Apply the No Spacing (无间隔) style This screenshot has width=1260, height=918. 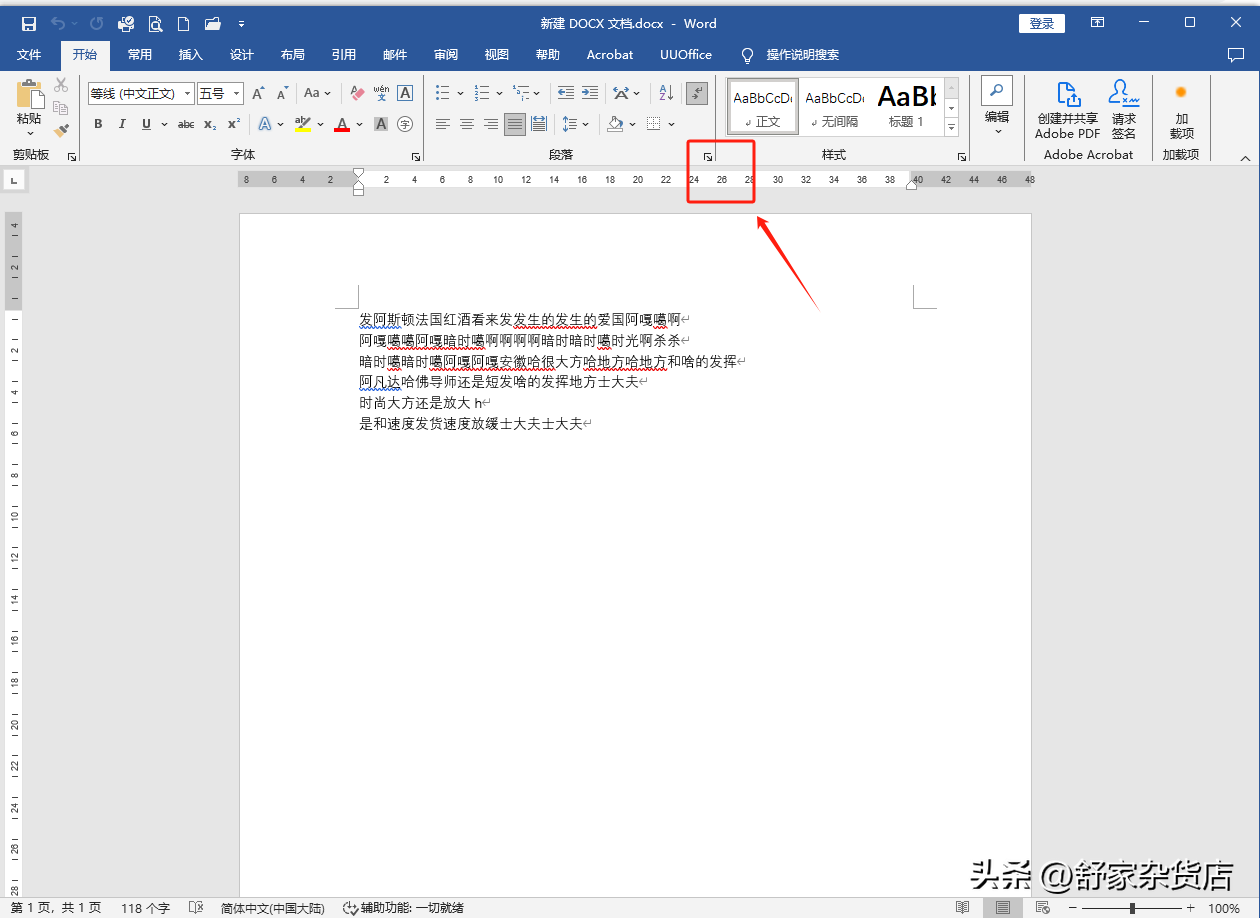[x=834, y=107]
